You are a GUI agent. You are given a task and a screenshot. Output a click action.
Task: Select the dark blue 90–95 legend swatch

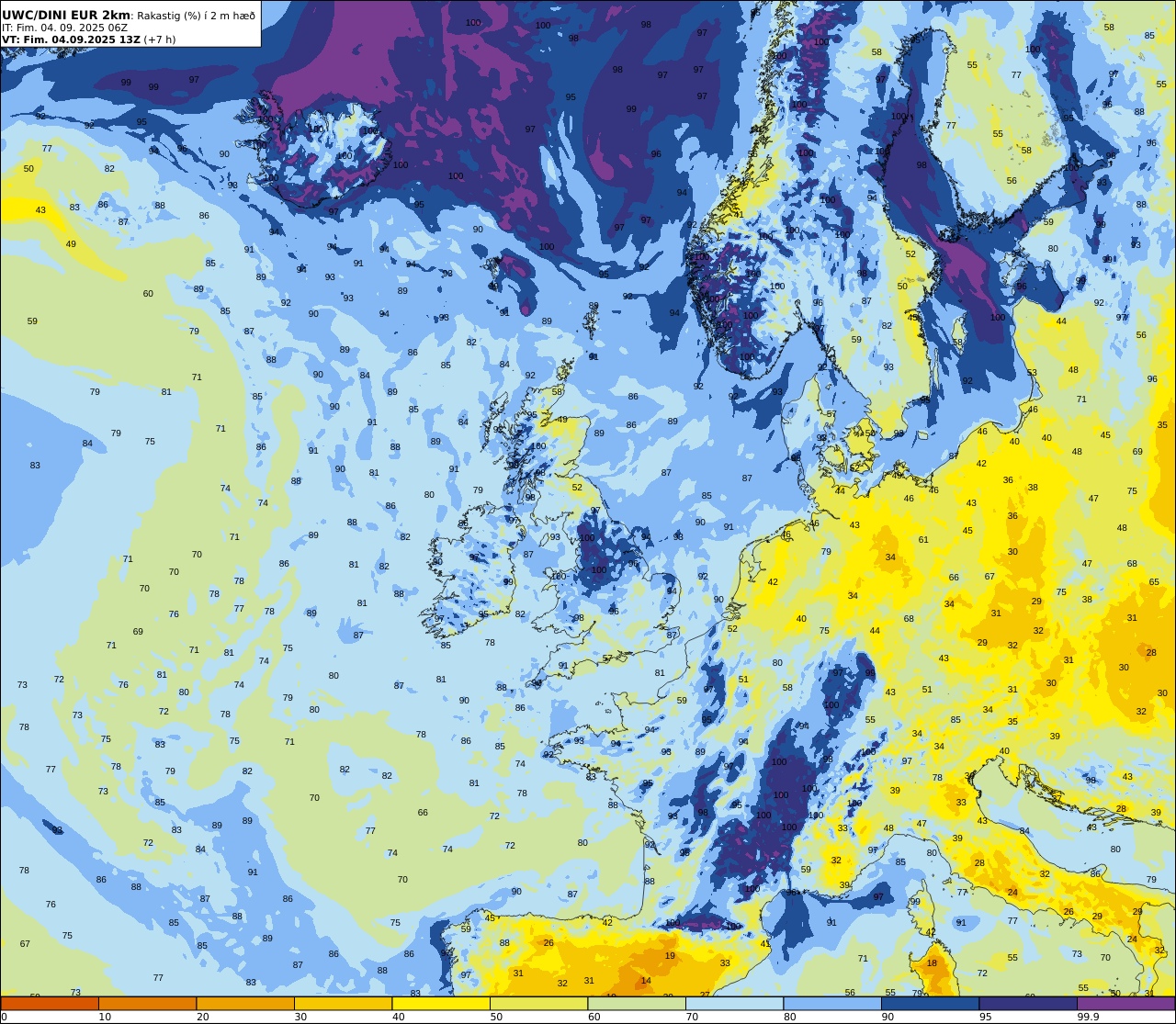pos(930,1004)
